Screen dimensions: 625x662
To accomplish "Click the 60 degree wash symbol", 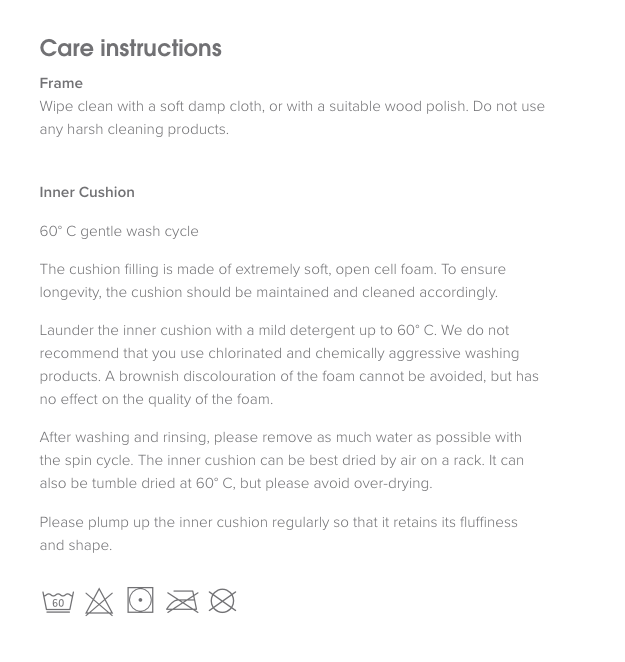I will tap(58, 601).
